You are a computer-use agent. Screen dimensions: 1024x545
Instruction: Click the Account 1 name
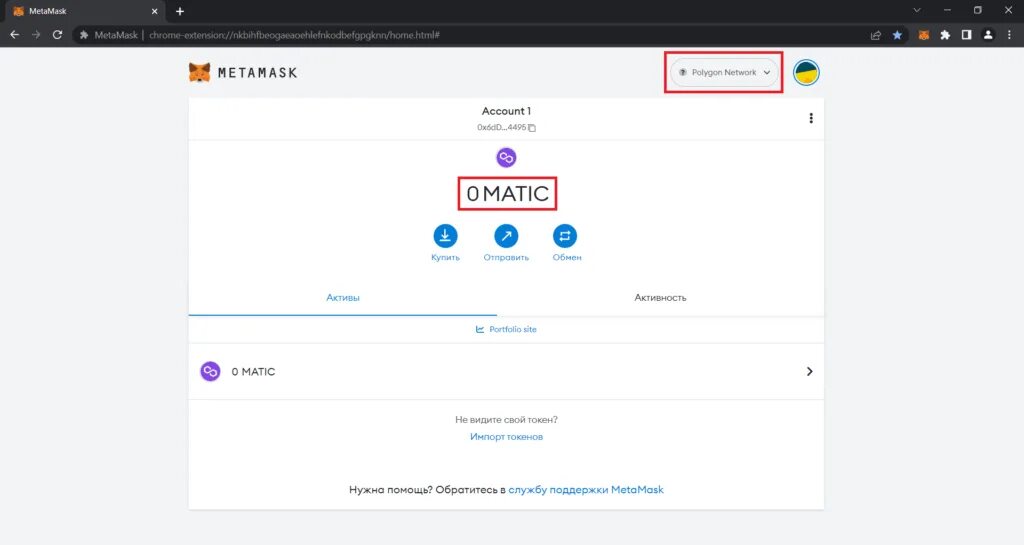pos(506,111)
